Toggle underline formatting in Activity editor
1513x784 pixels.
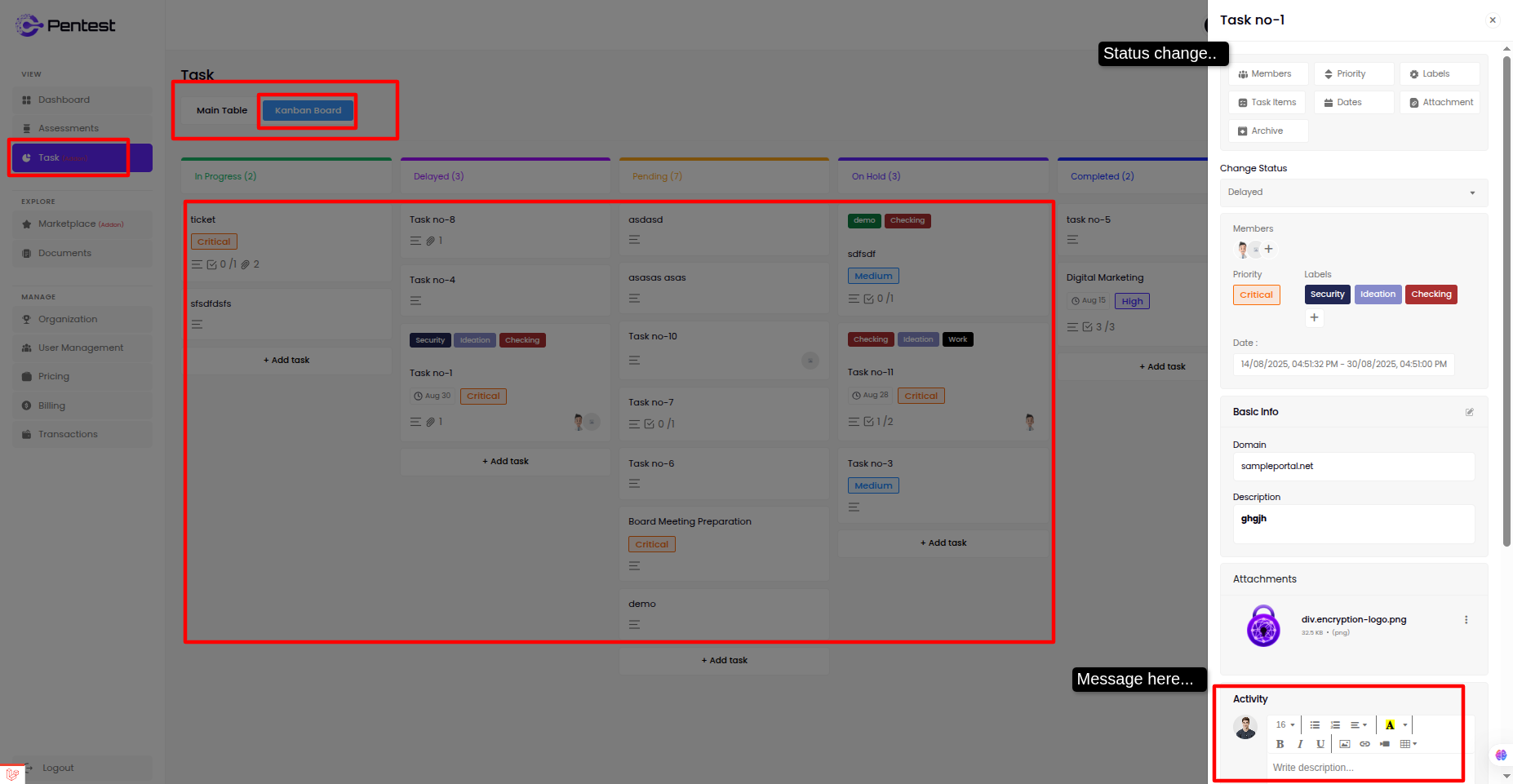[1320, 744]
